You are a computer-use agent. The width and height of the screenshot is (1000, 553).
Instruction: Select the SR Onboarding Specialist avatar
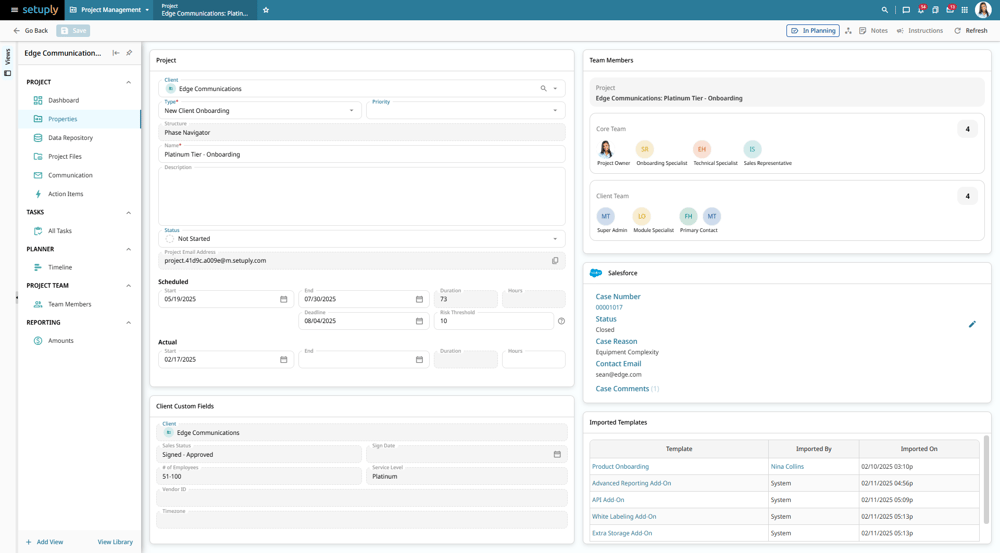click(644, 149)
